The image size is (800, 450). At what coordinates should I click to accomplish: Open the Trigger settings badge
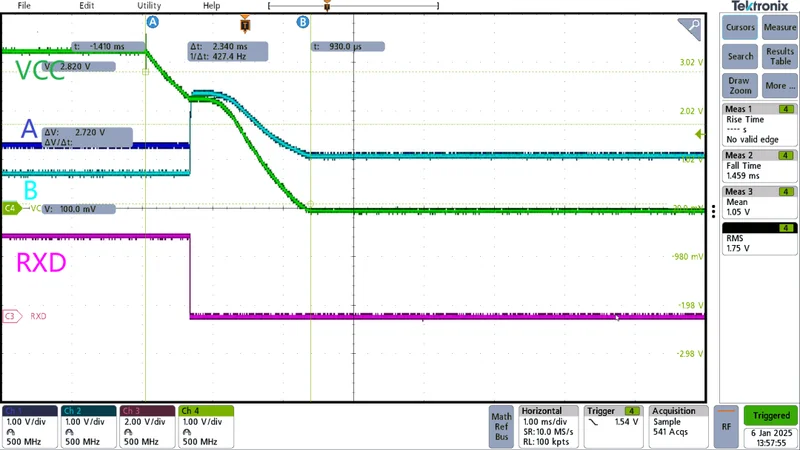click(x=613, y=427)
